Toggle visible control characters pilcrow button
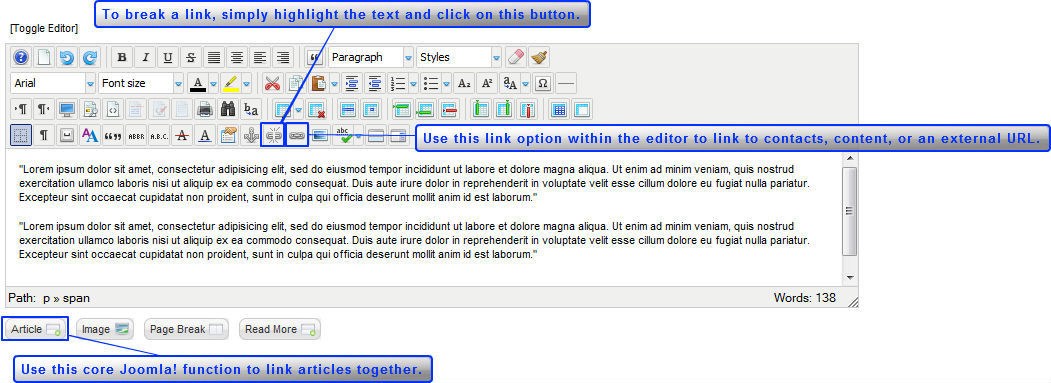The height and width of the screenshot is (383, 1051). point(44,135)
